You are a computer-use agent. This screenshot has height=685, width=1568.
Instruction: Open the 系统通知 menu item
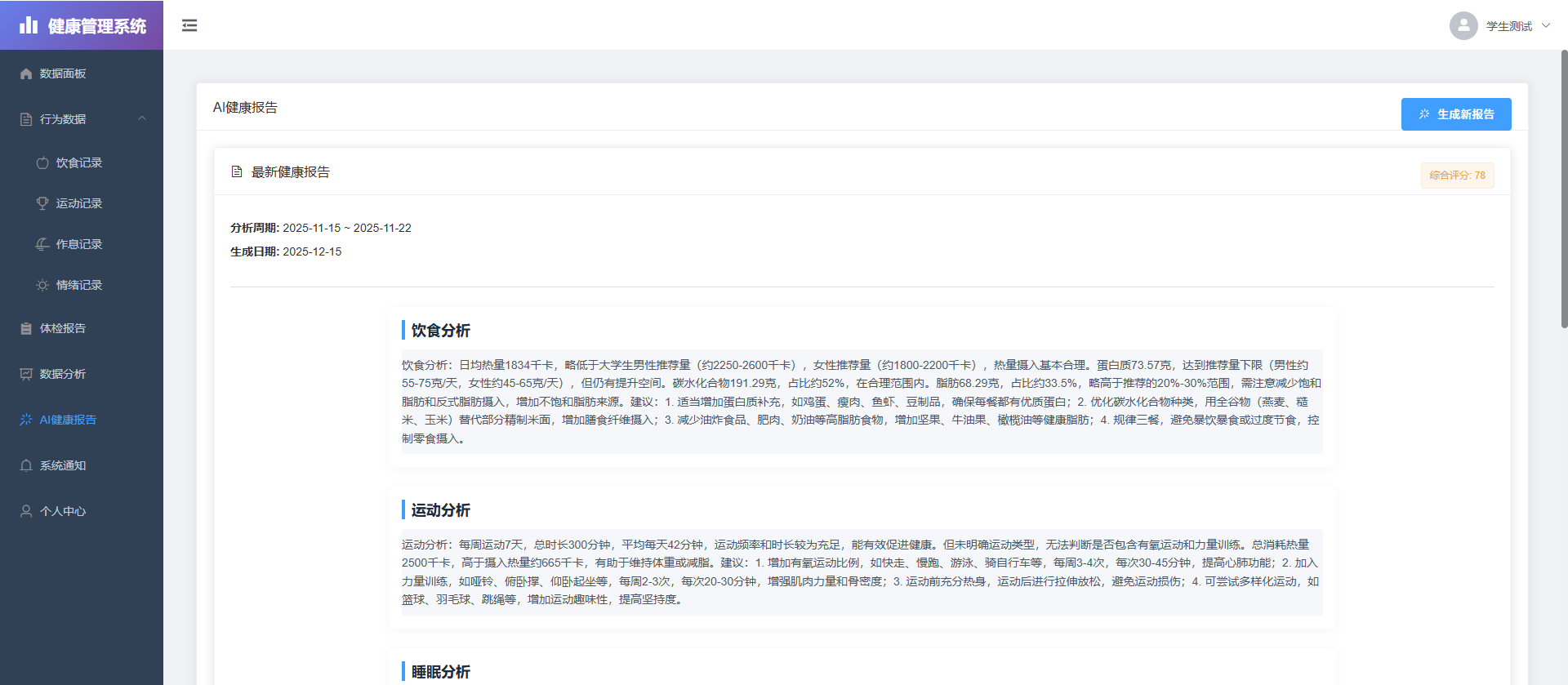82,465
